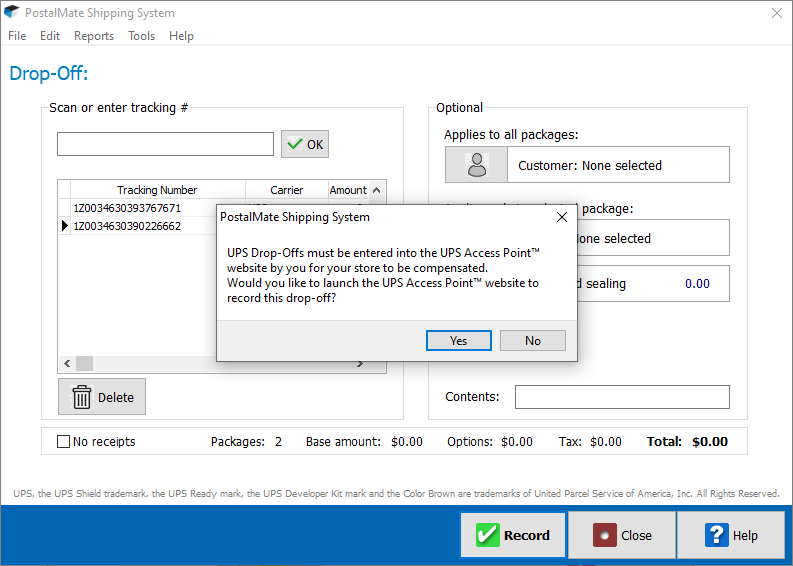Open the Tools menu
The height and width of the screenshot is (566, 793).
141,36
